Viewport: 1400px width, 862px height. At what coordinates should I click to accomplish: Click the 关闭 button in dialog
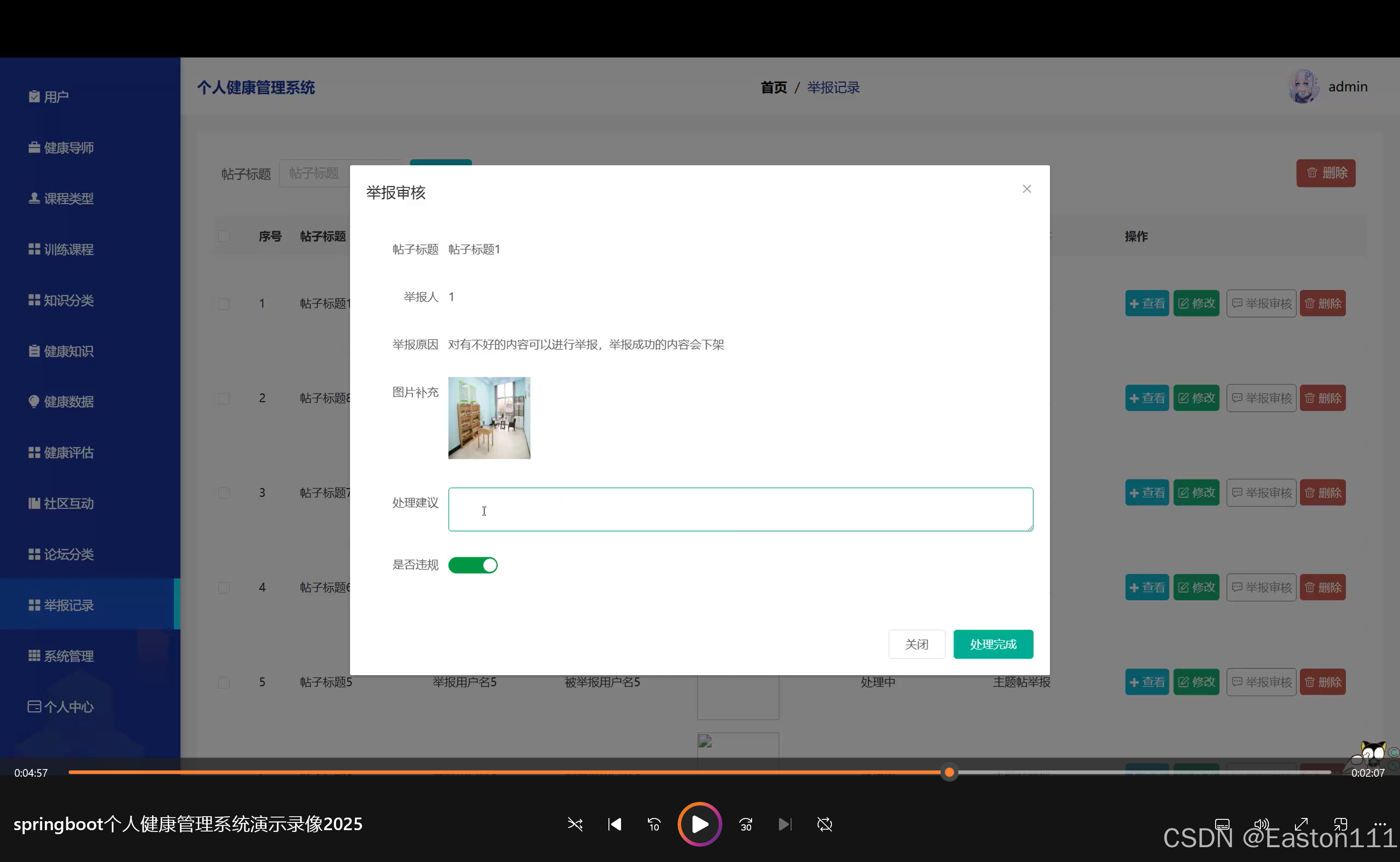click(x=916, y=644)
